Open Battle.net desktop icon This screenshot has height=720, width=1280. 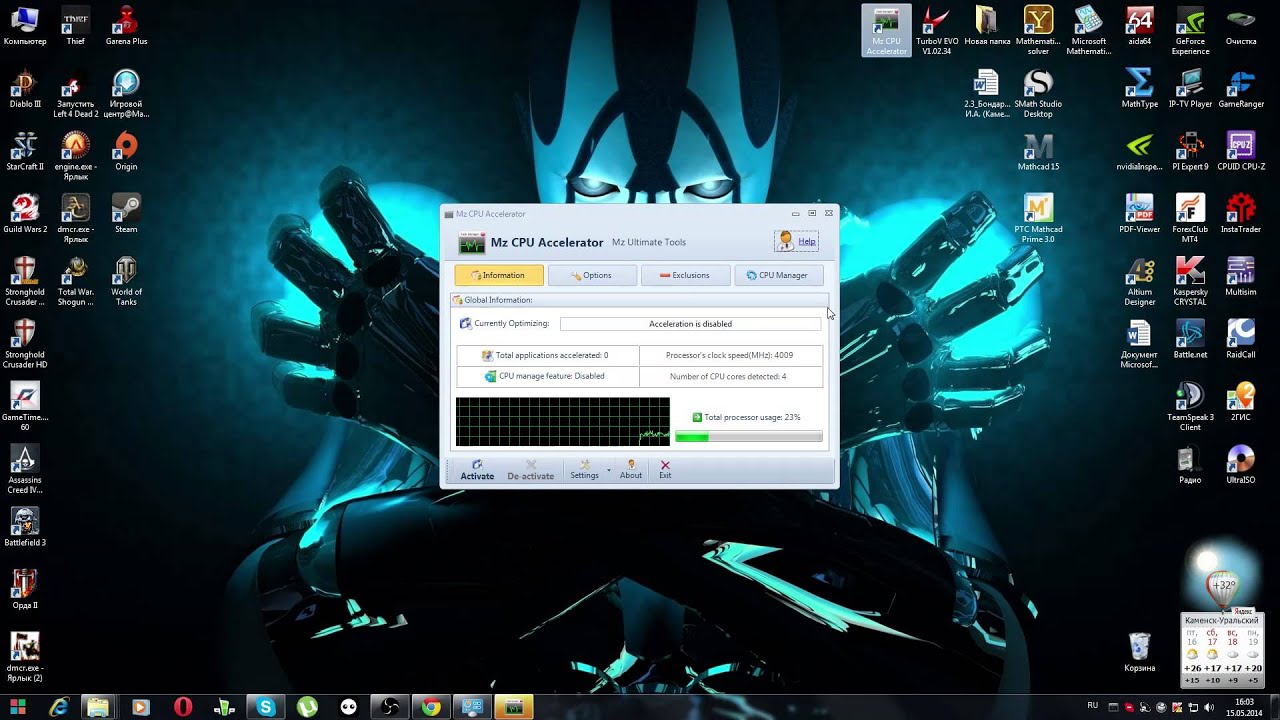[x=1190, y=338]
